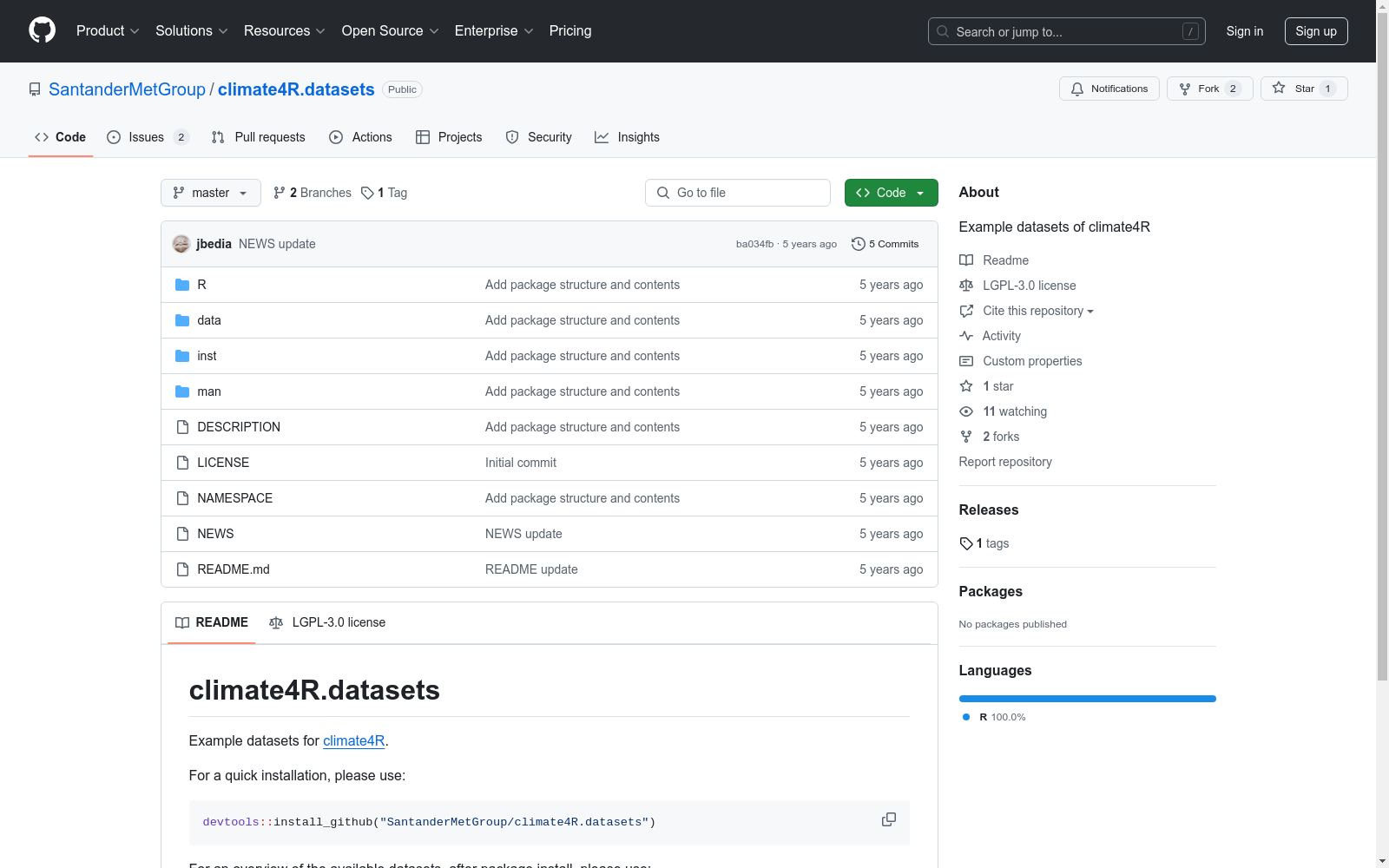
Task: Click the pulse icon next to Activity
Action: pyautogui.click(x=966, y=336)
